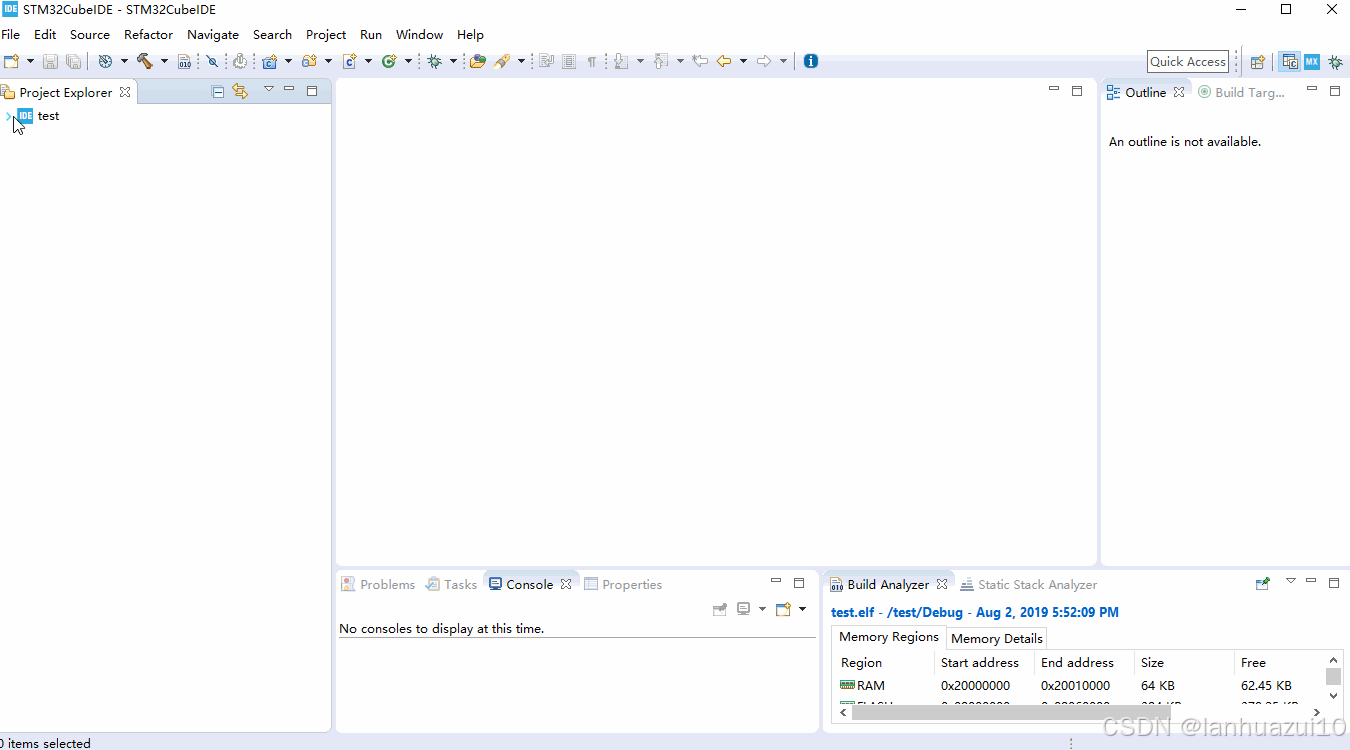1350x750 pixels.
Task: Open the Debug dropdown arrow
Action: point(453,61)
